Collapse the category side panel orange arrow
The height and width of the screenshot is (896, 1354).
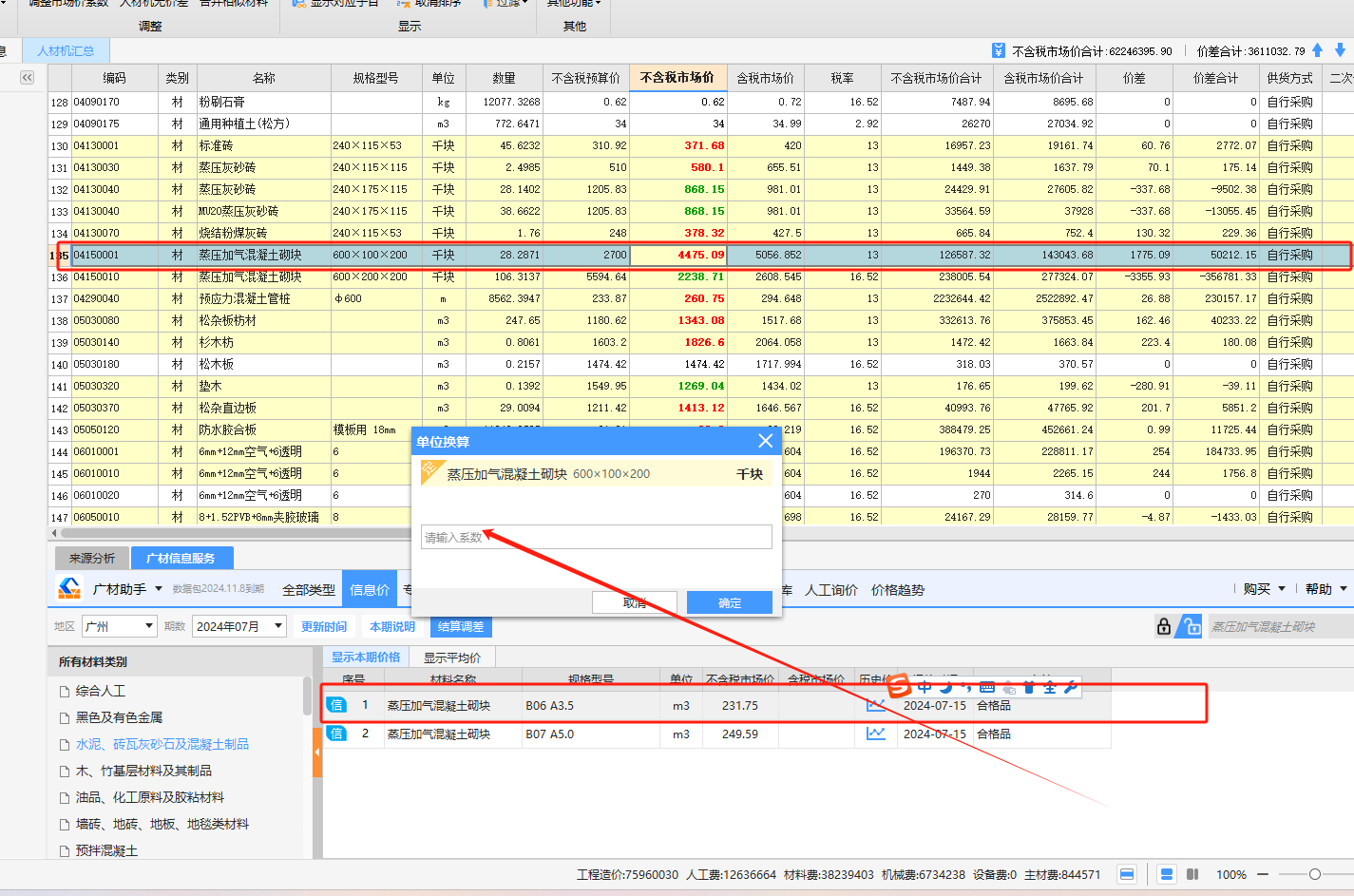click(x=317, y=752)
